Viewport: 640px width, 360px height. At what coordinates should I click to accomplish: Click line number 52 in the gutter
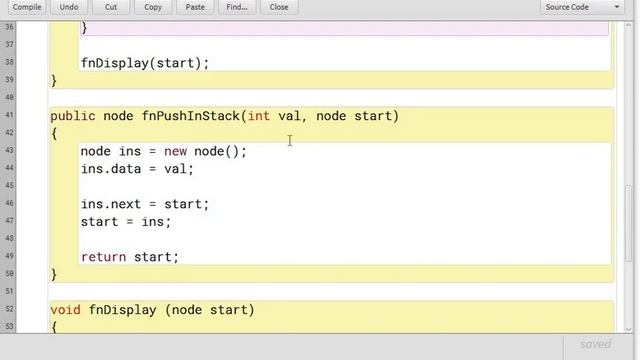(x=9, y=309)
